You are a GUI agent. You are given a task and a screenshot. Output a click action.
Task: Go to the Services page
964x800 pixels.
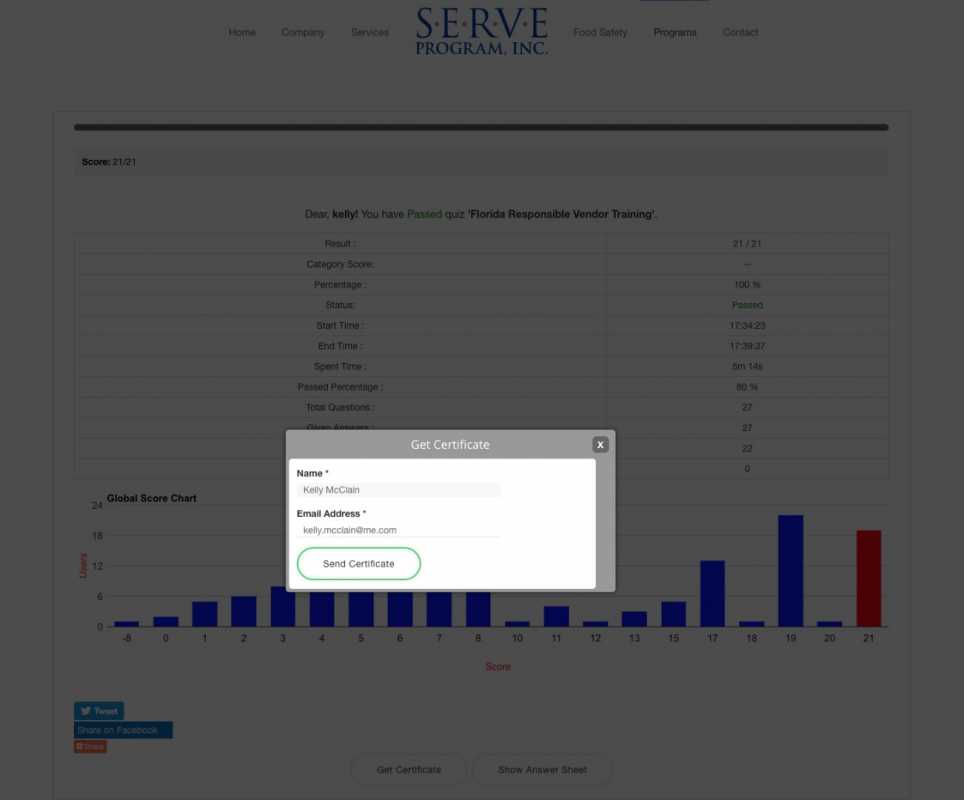pos(370,32)
